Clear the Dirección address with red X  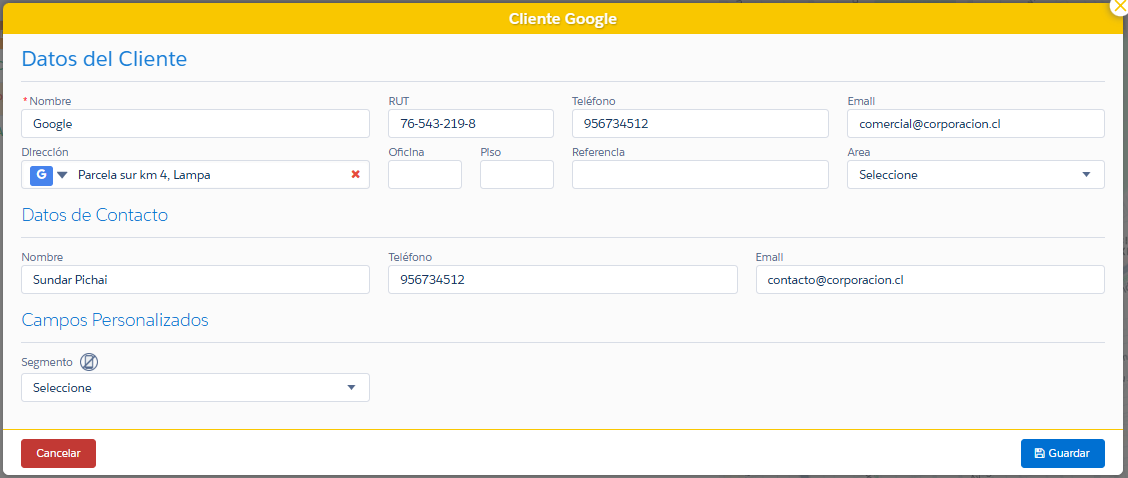(355, 174)
